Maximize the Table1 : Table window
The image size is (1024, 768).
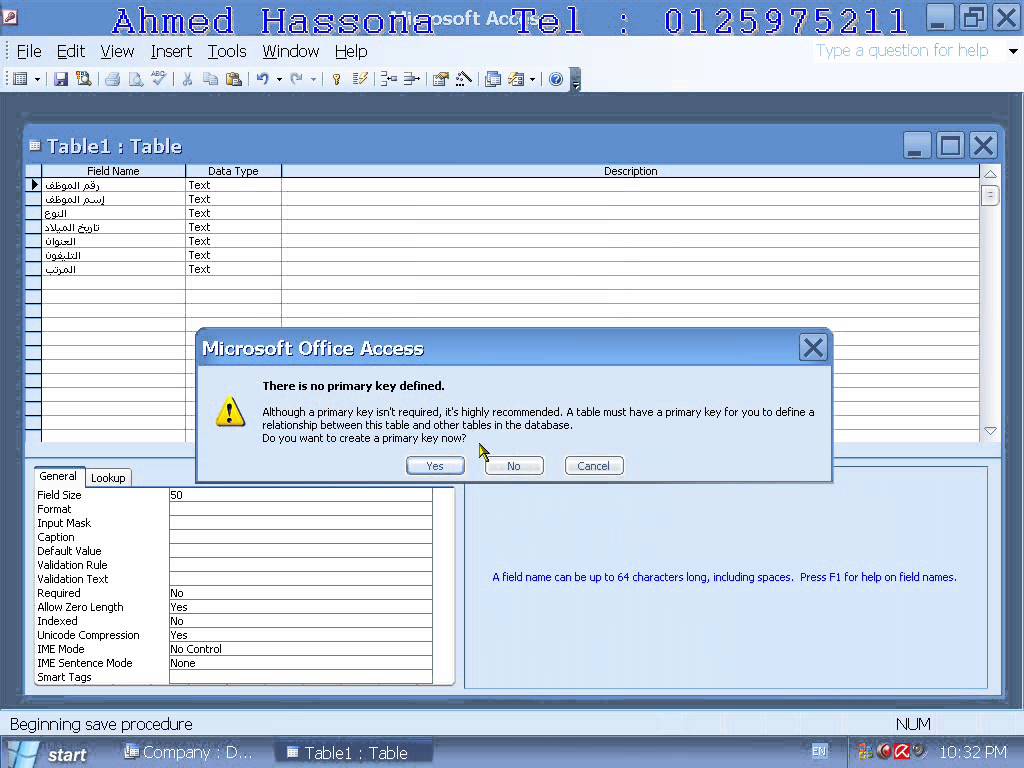pos(950,145)
